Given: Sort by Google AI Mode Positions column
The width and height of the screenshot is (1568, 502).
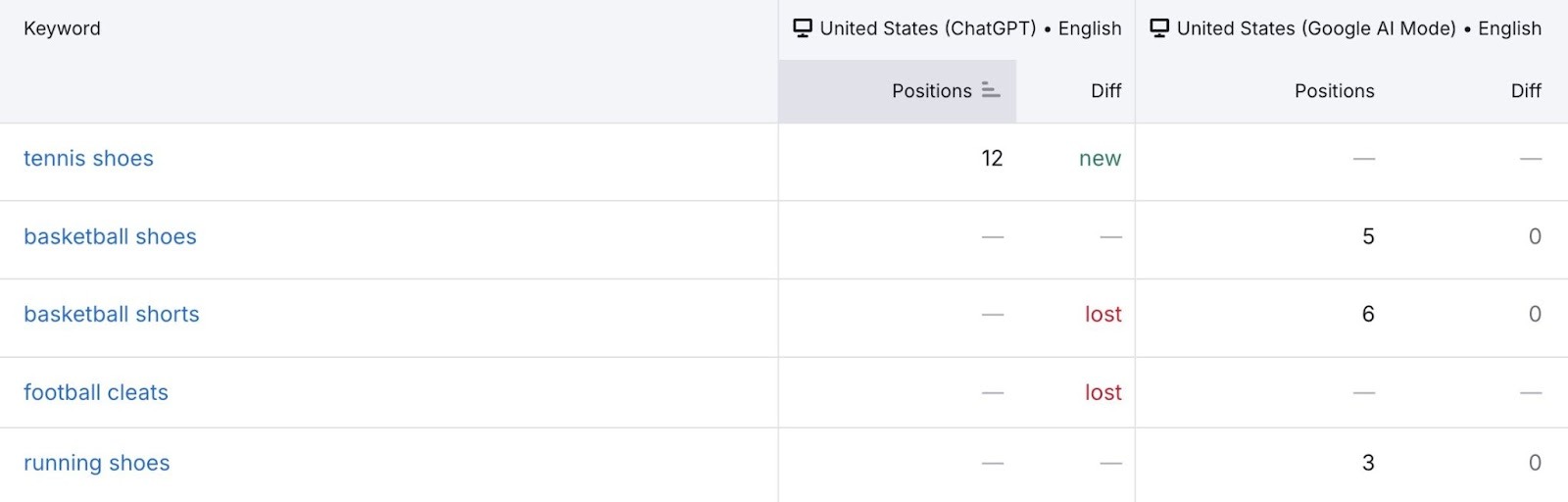Looking at the screenshot, I should click(1334, 91).
